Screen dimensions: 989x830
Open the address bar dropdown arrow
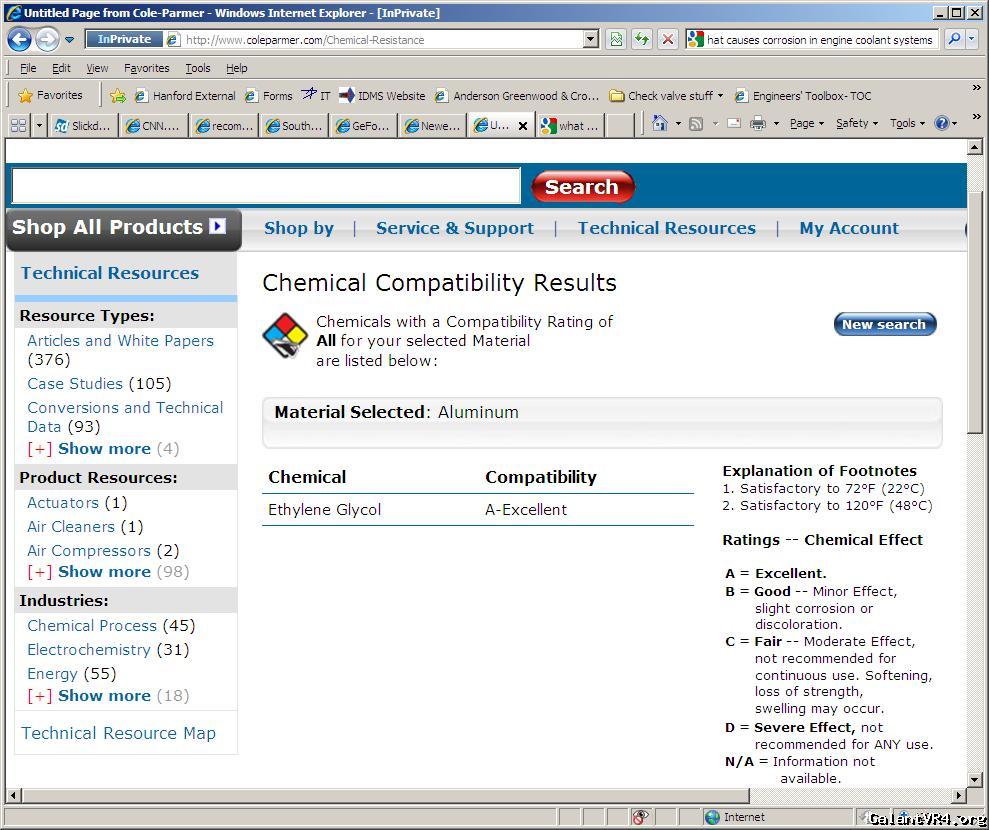point(590,39)
